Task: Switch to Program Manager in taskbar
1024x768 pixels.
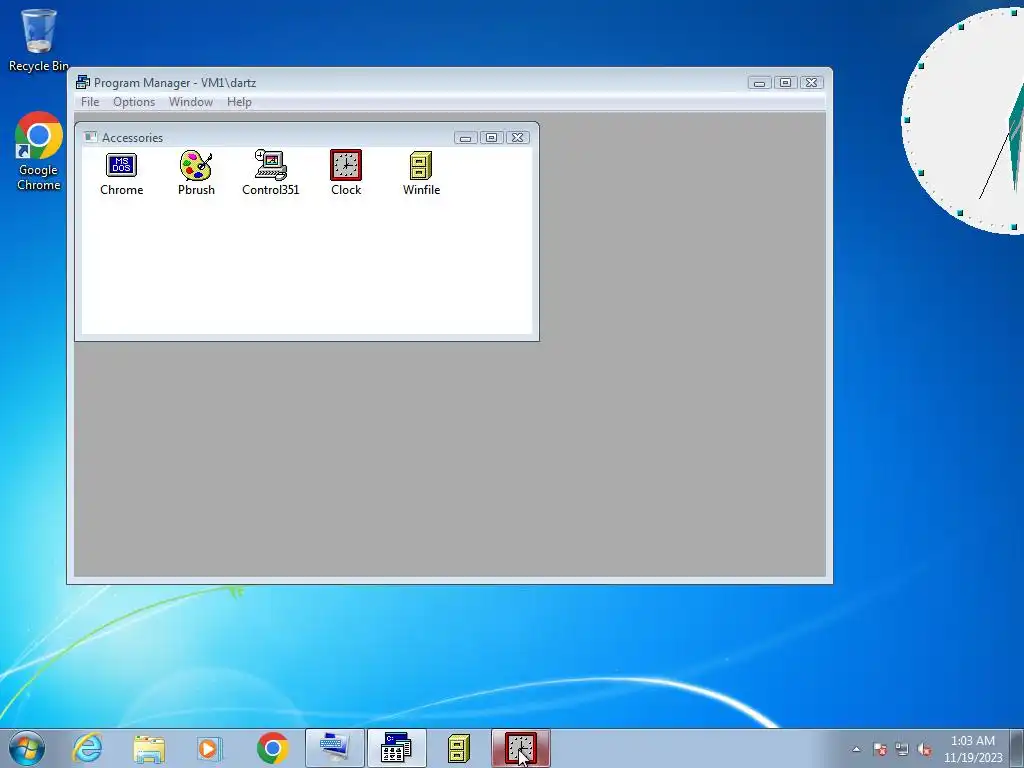Action: [396, 748]
